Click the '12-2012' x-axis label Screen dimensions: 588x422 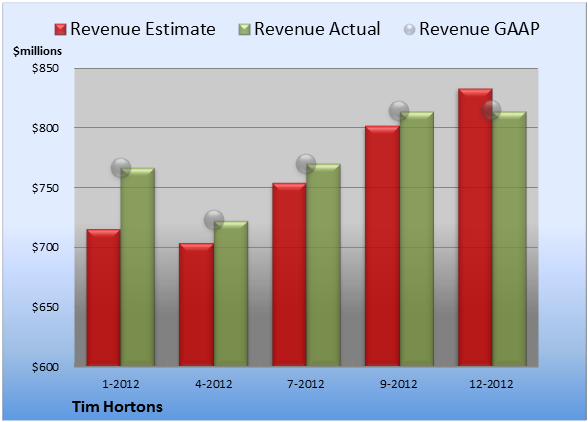pos(491,384)
